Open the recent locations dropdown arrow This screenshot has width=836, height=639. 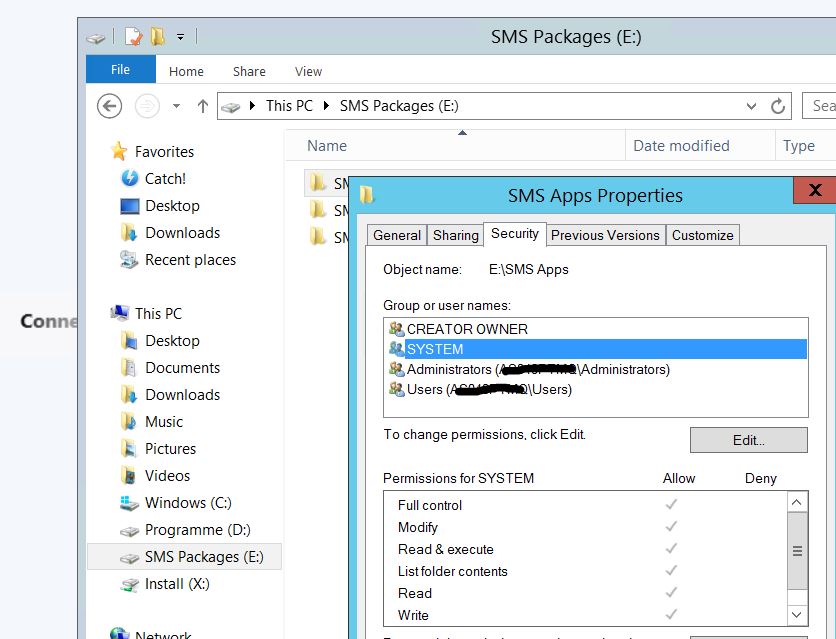pos(176,106)
